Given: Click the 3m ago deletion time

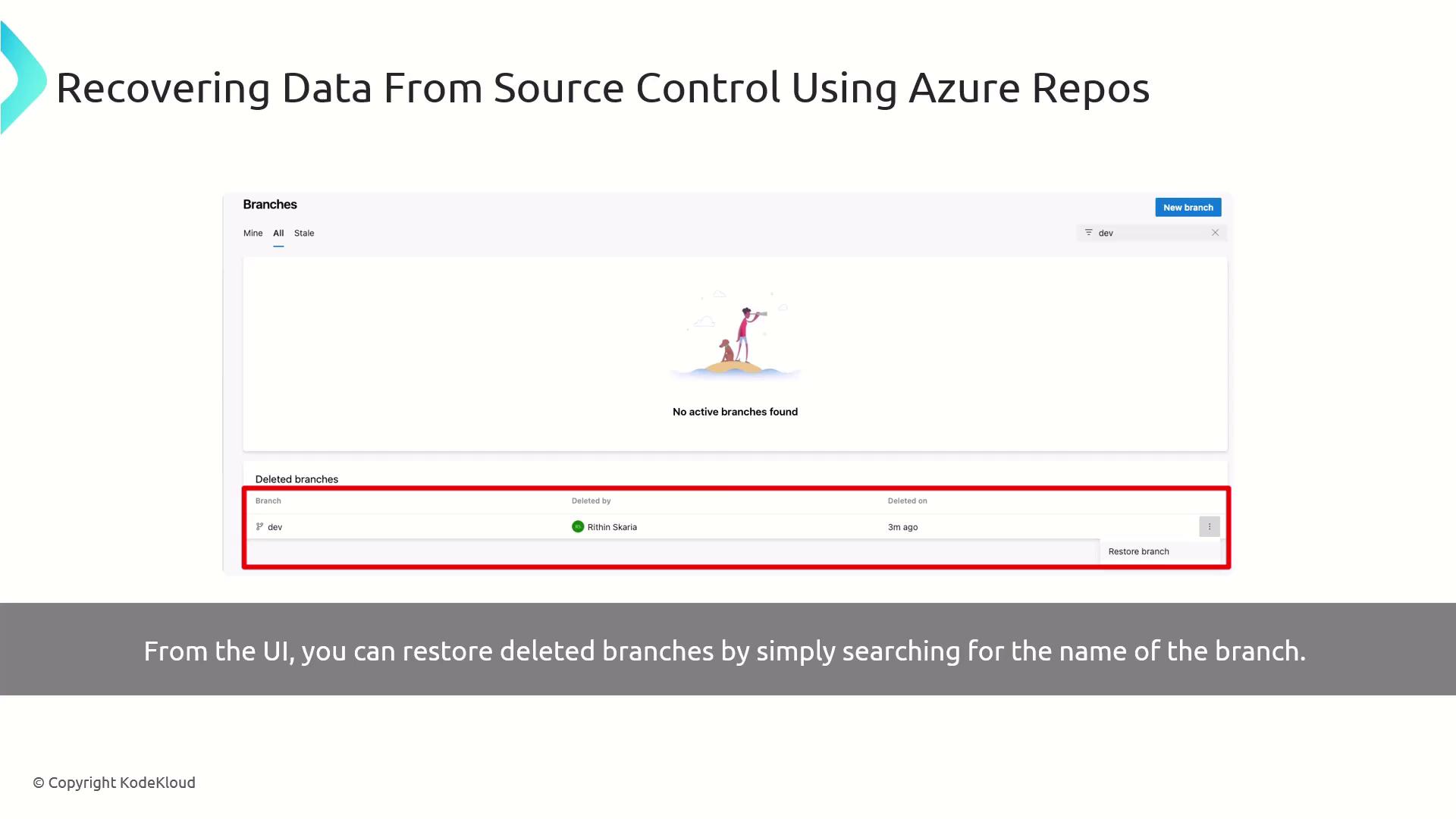Looking at the screenshot, I should pos(902,527).
